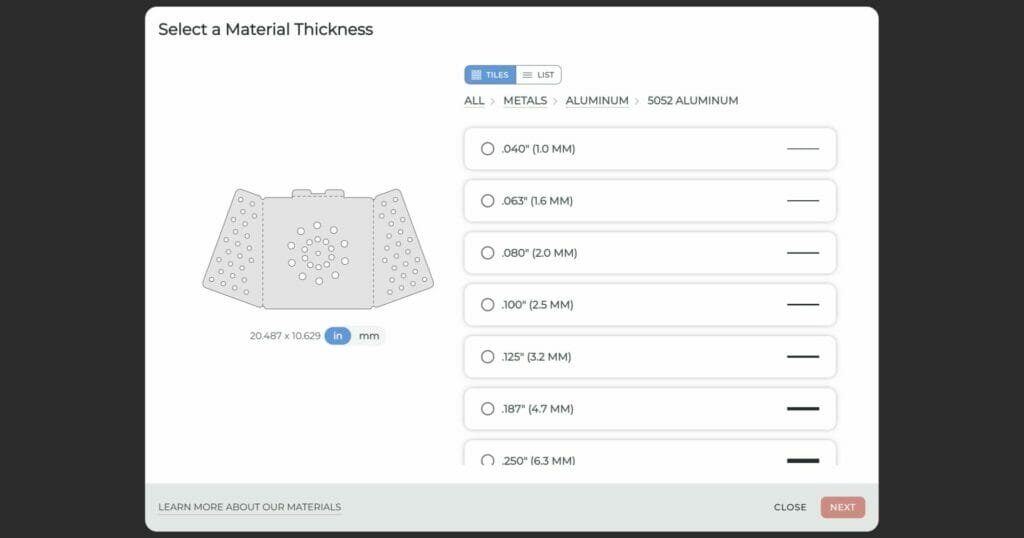The width and height of the screenshot is (1024, 538).
Task: Open the ALUMINUM breadcrumb link
Action: click(x=597, y=101)
